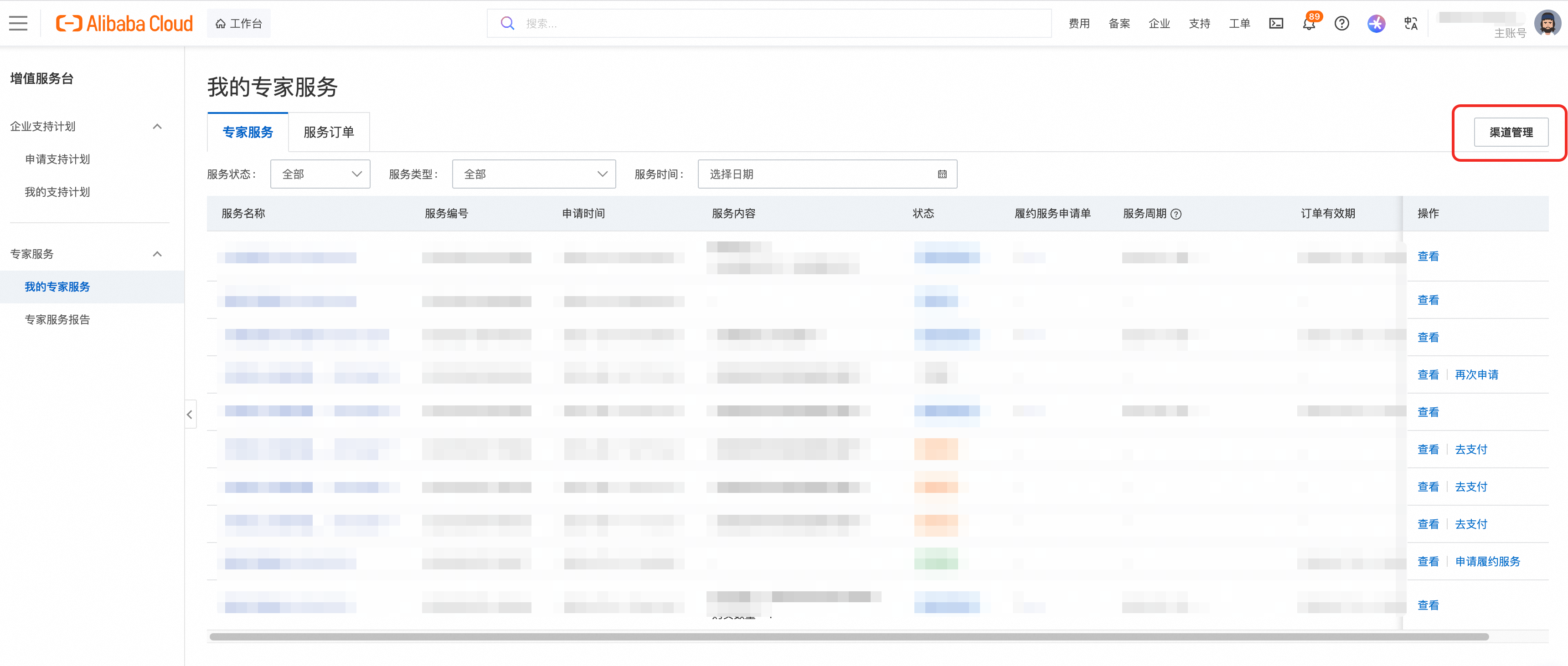This screenshot has height=666, width=1568.
Task: Open the Cloud Shell terminal icon
Action: (x=1276, y=24)
